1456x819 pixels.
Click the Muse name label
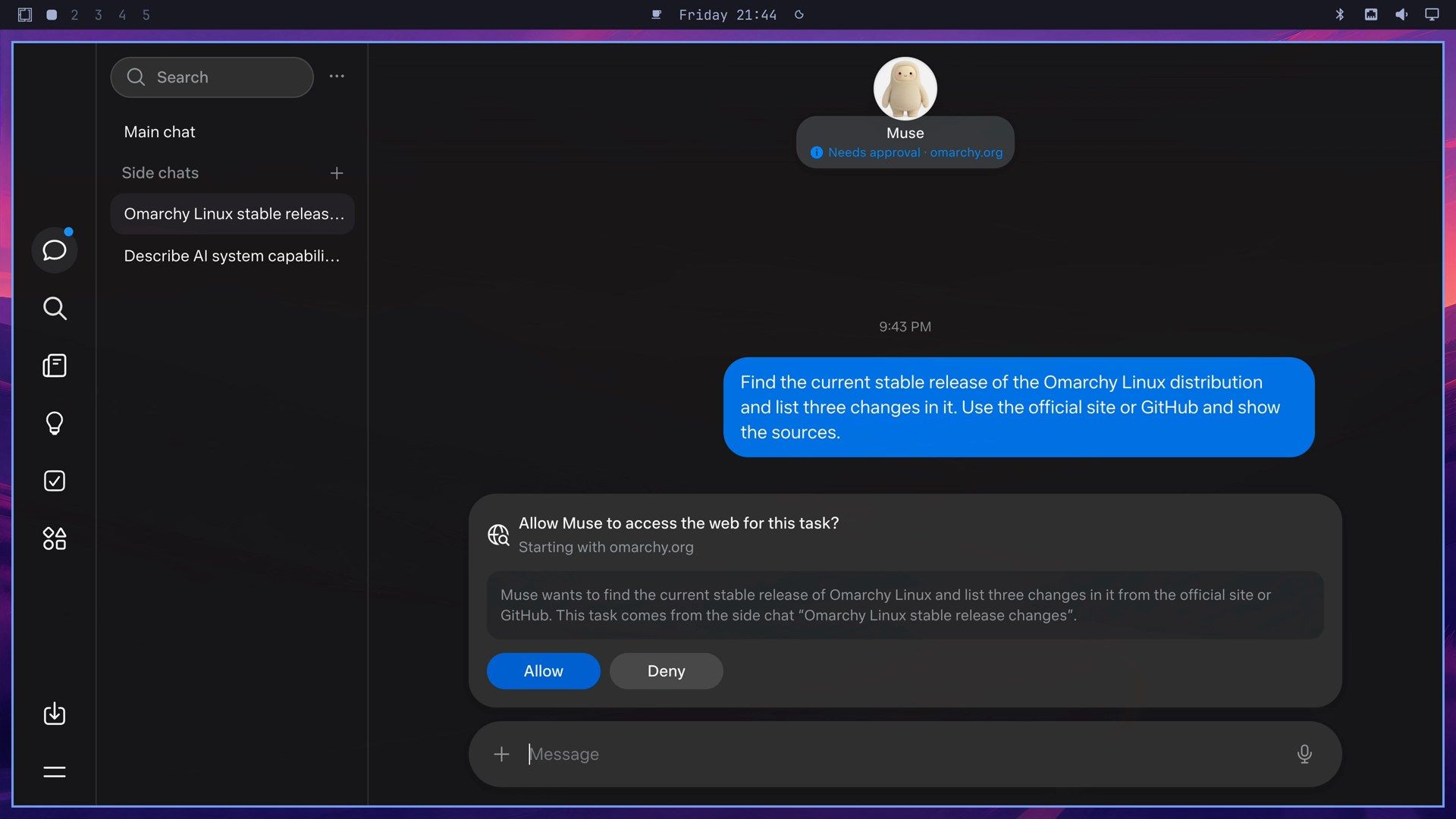coord(905,133)
